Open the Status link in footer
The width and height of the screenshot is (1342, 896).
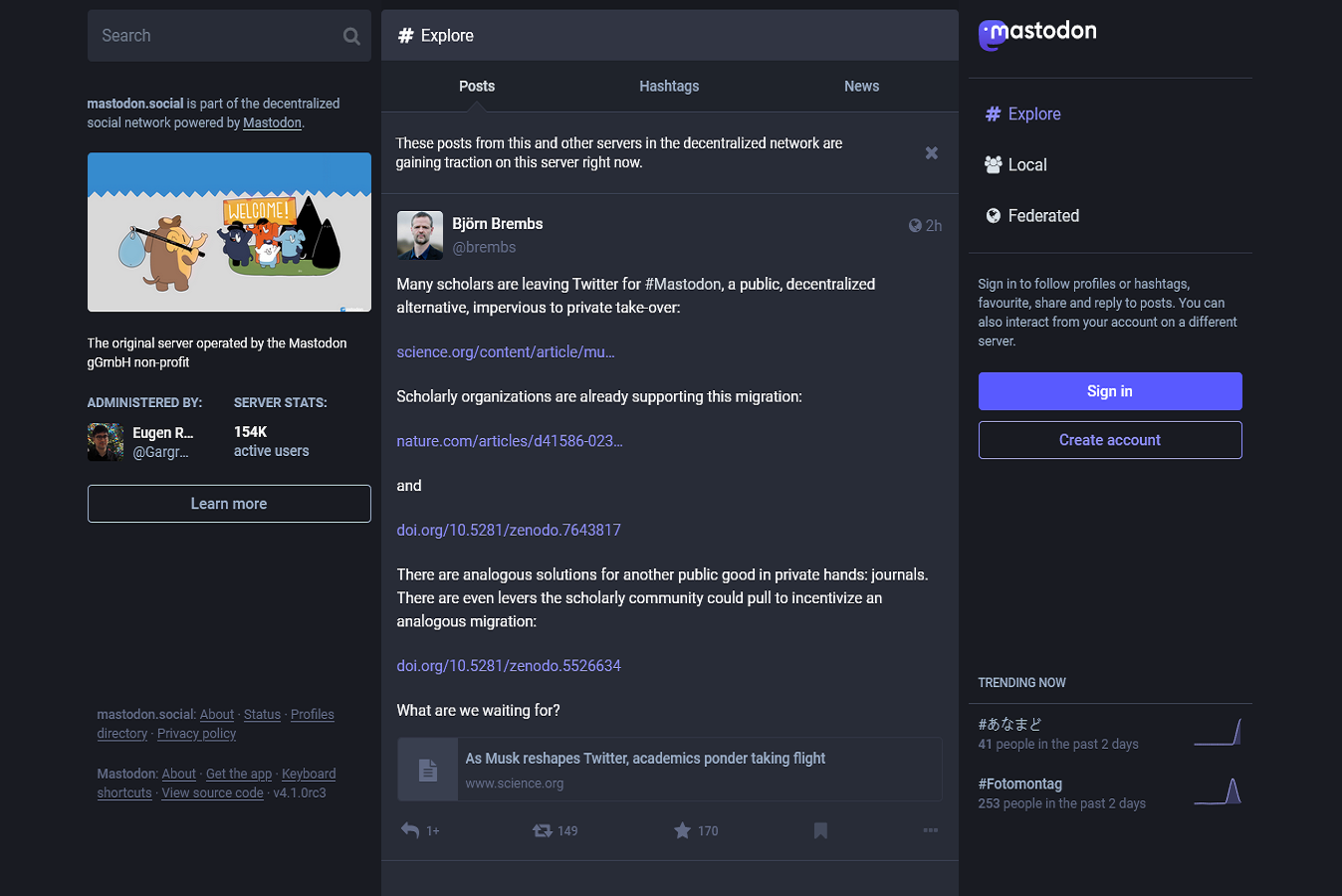(x=263, y=715)
